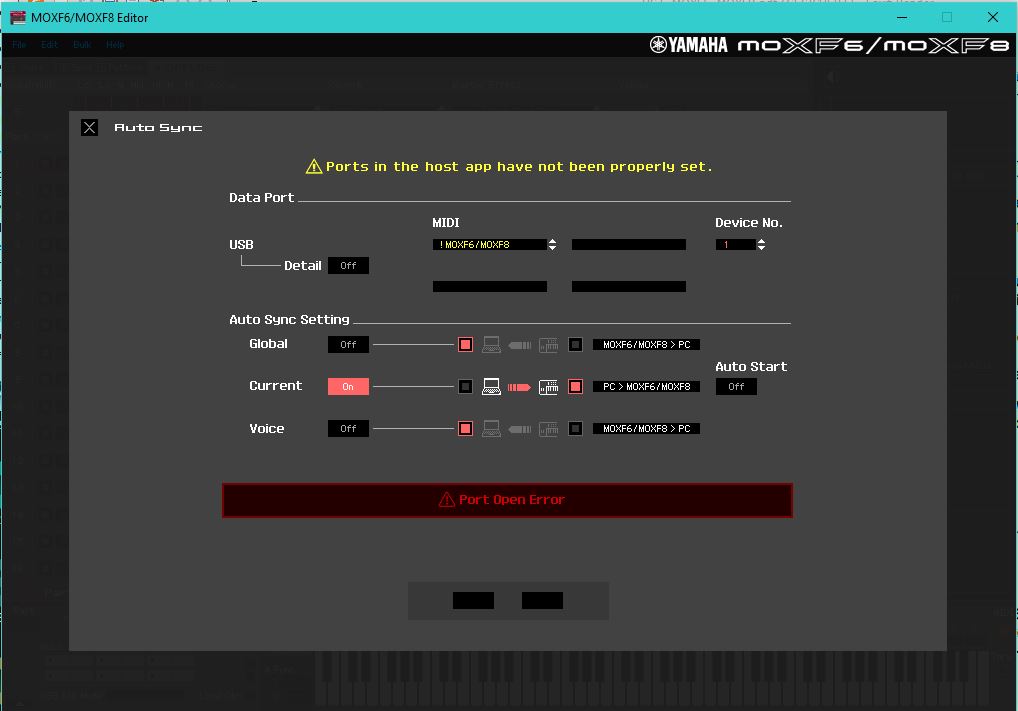Select left direction box in Voice row
Viewport: 1018px width, 711px height.
point(466,429)
